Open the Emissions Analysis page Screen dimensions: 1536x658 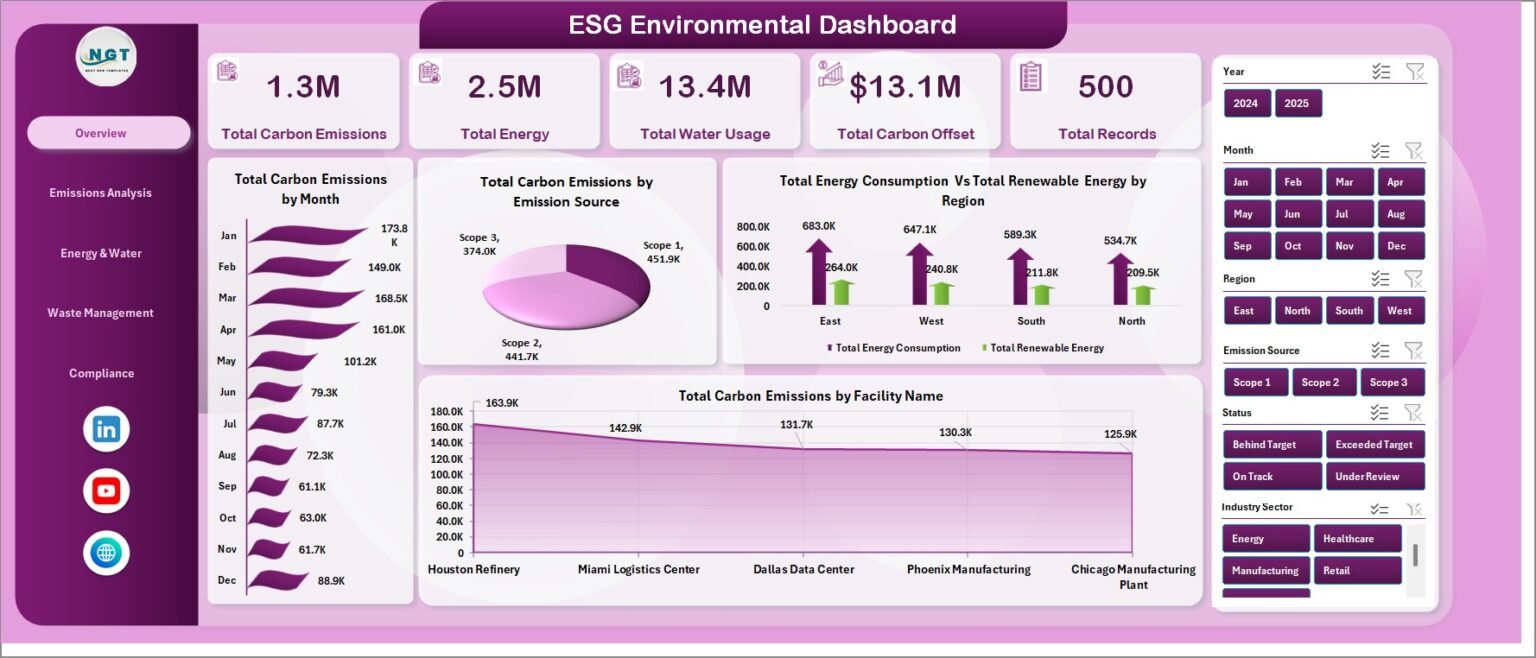[101, 193]
